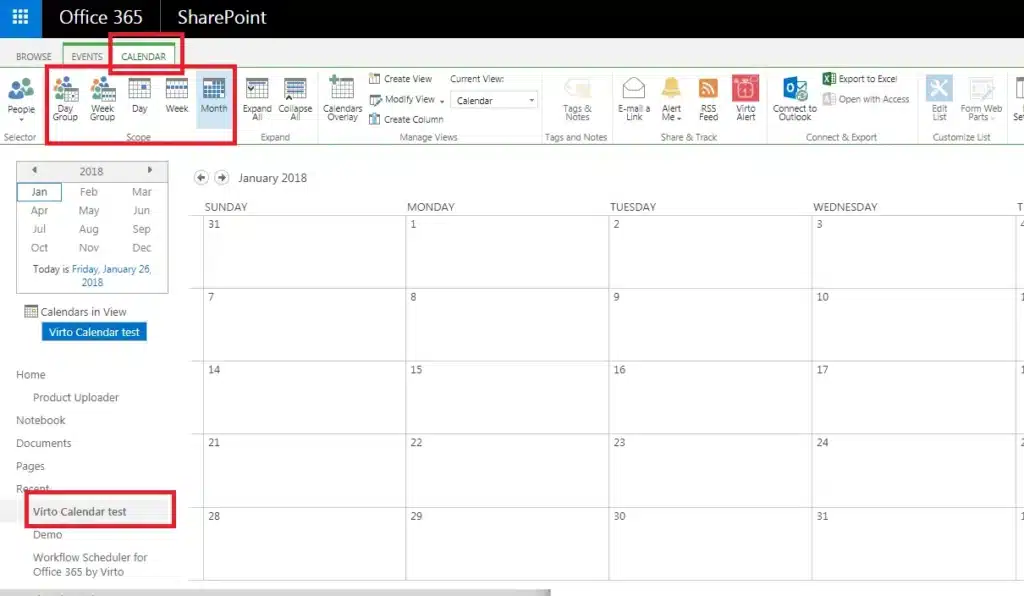This screenshot has width=1024, height=596.
Task: Click Expand All in the Expand group
Action: pyautogui.click(x=257, y=98)
